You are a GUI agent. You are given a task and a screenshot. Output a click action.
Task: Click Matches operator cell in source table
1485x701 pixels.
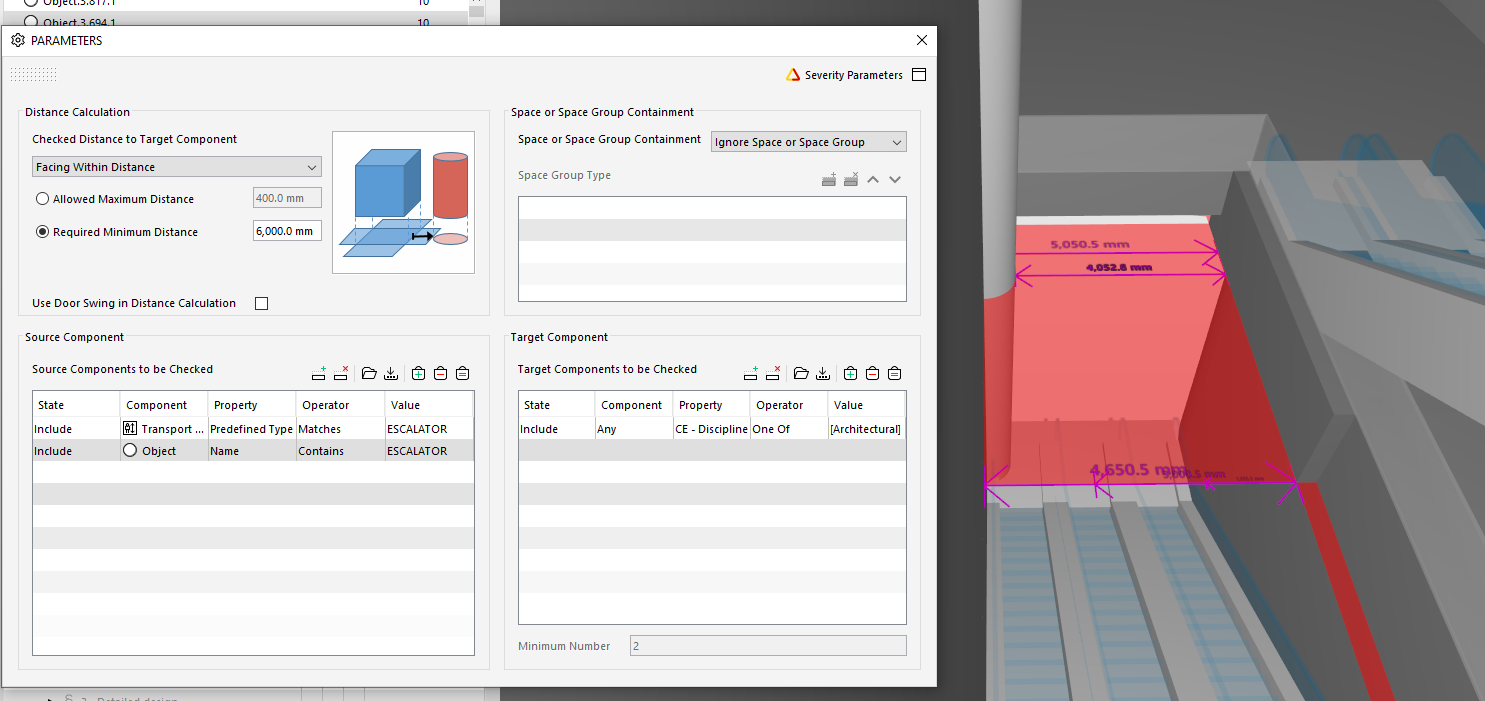pos(341,429)
